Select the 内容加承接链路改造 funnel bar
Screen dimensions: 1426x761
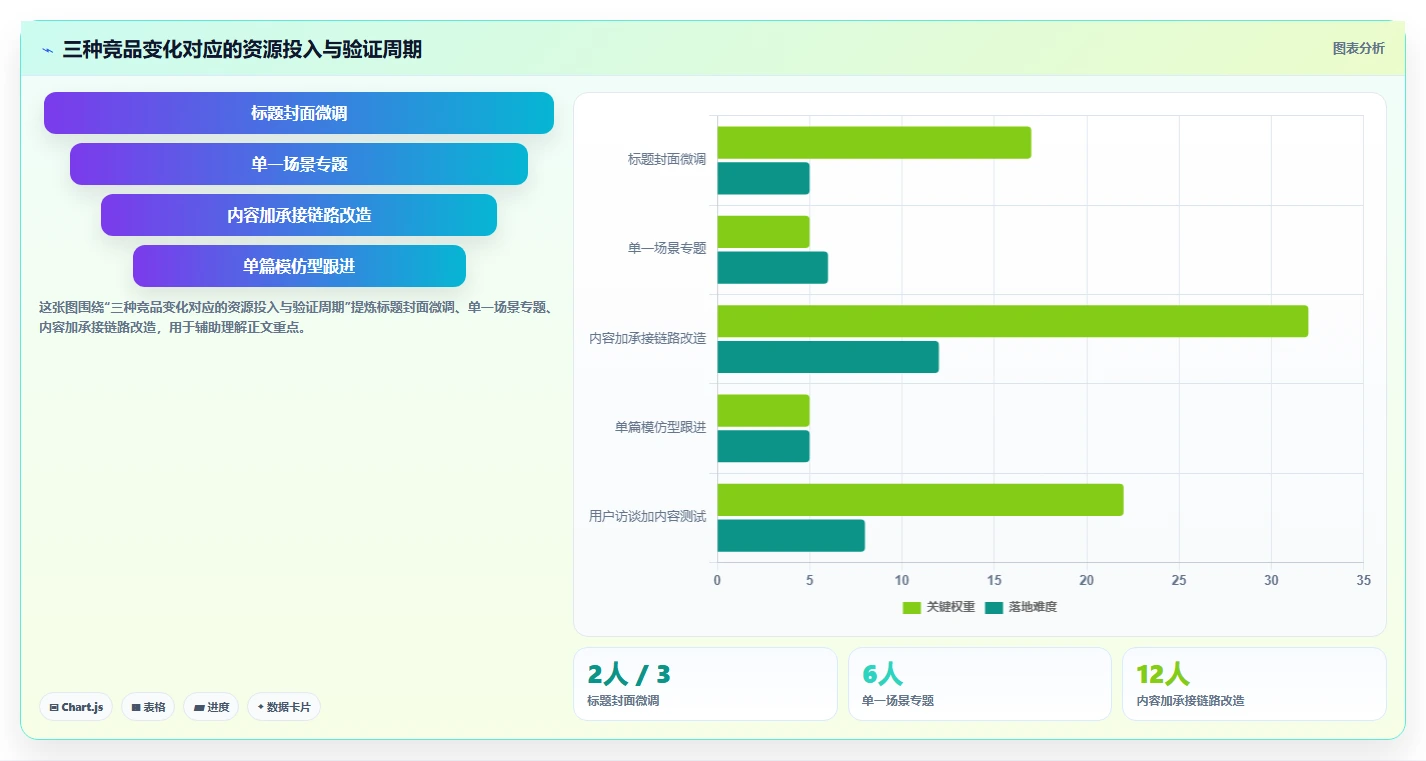click(x=299, y=215)
